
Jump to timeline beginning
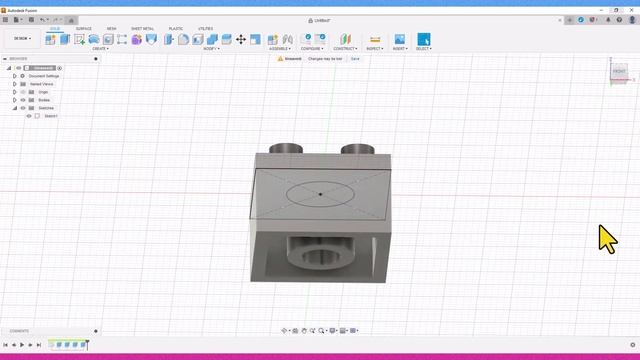pos(5,345)
